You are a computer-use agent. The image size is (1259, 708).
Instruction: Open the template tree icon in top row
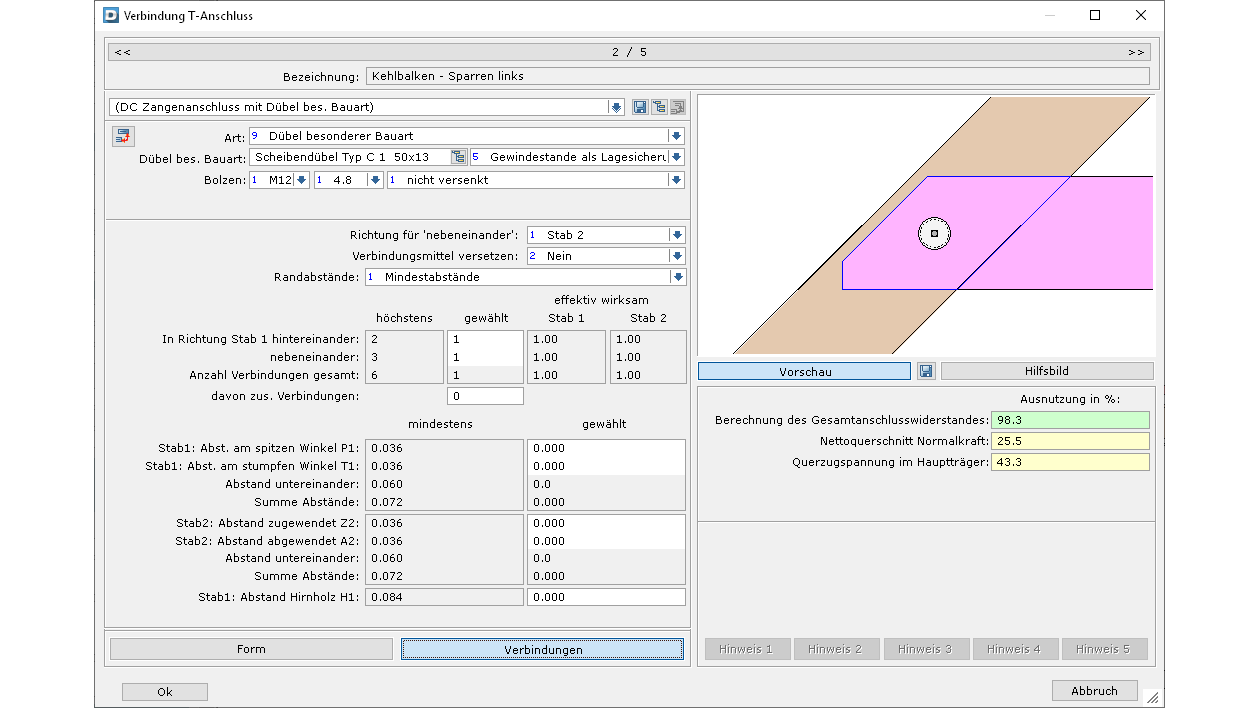659,107
